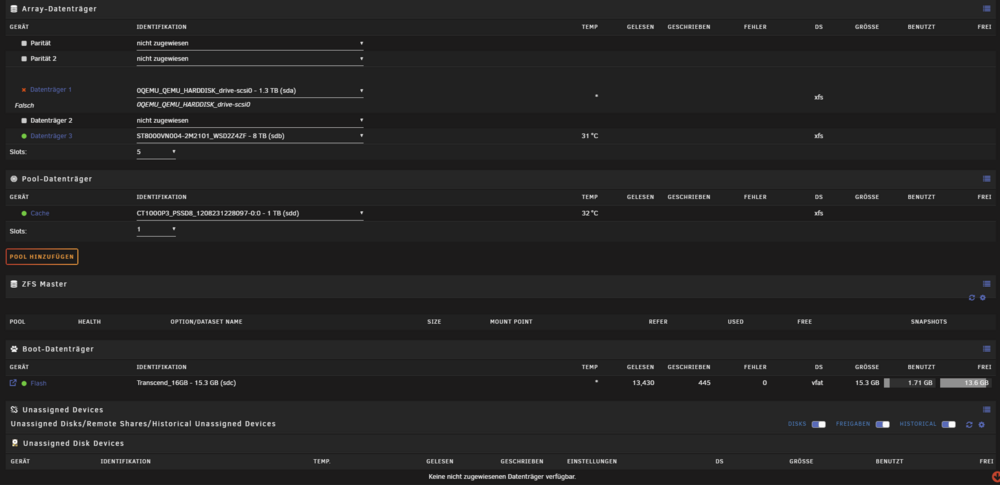This screenshot has height=485, width=1000.
Task: Click the POOL HINZUFÜGEN button
Action: (x=42, y=257)
